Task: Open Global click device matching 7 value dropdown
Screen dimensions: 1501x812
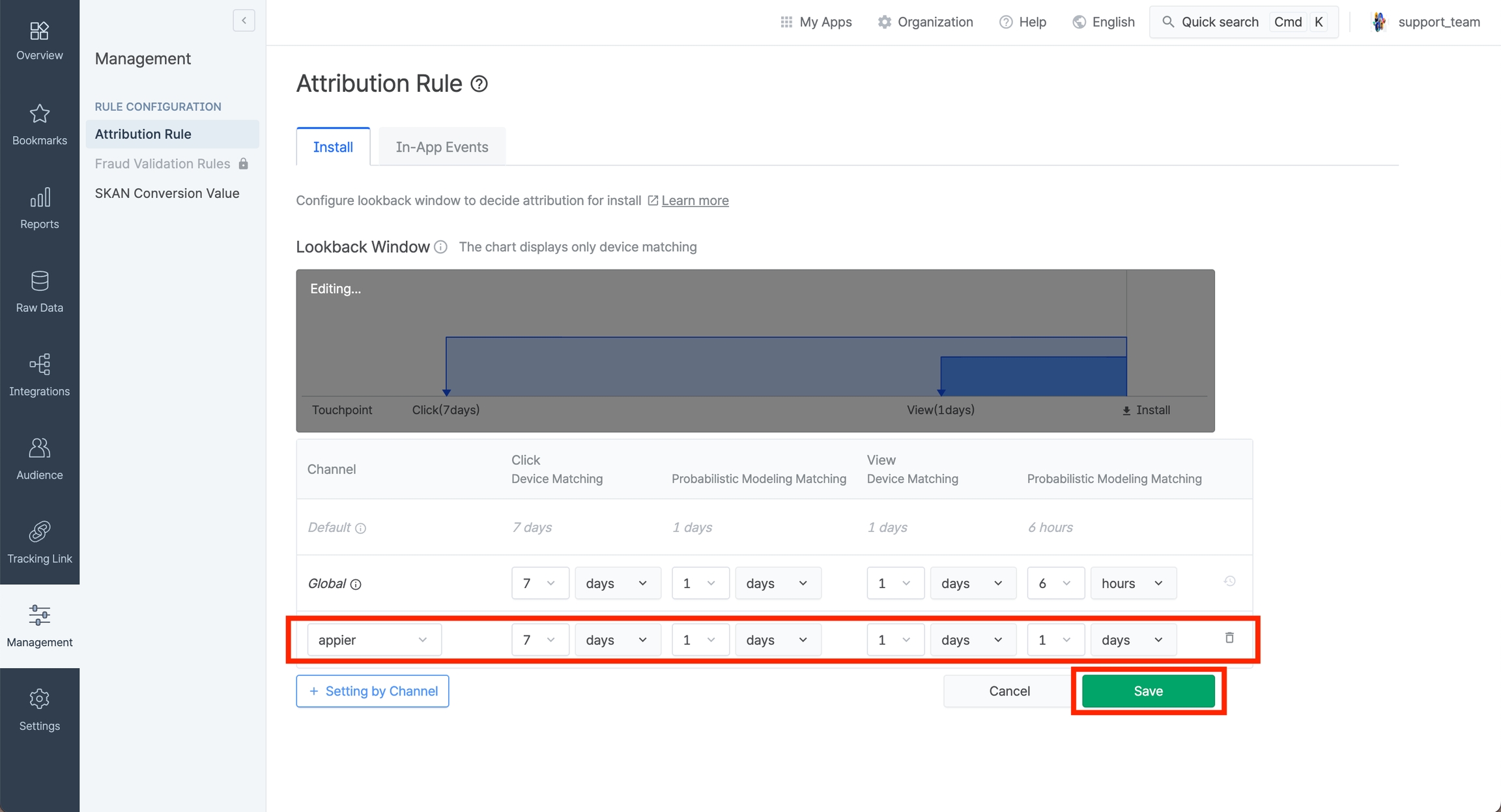Action: pos(539,583)
